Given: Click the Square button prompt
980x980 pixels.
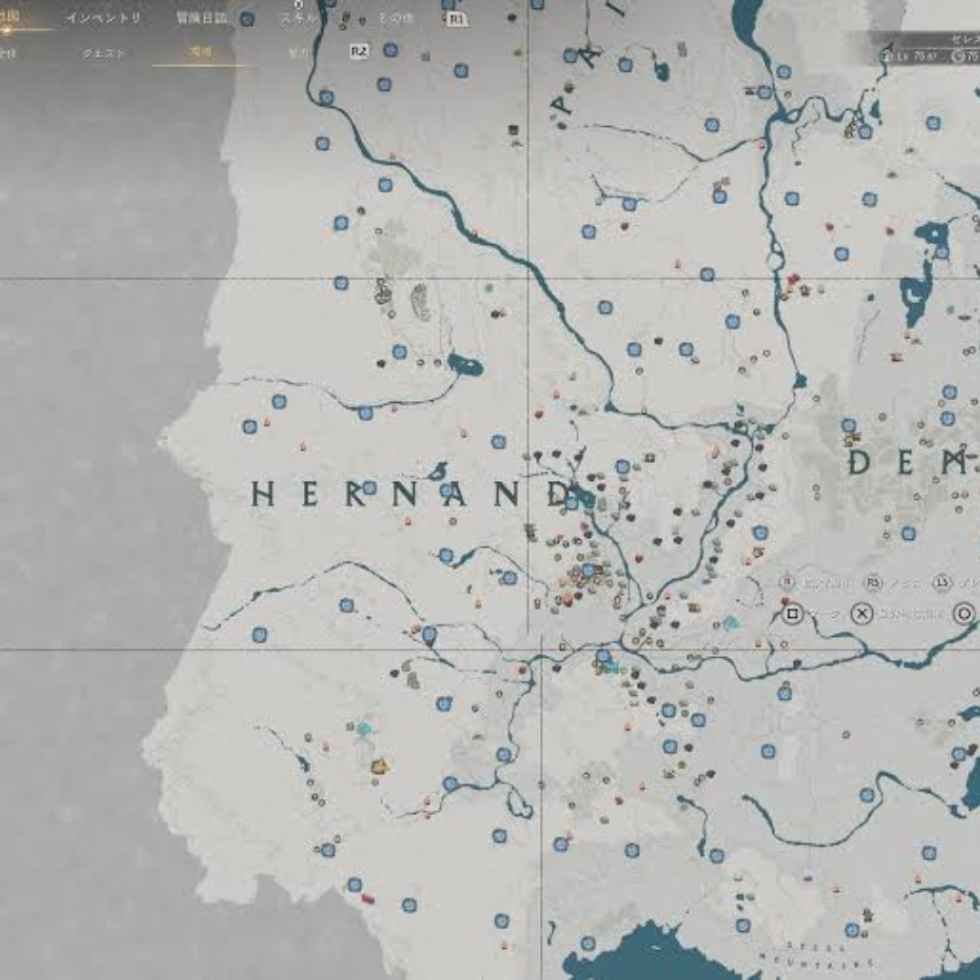Looking at the screenshot, I should click(x=792, y=614).
